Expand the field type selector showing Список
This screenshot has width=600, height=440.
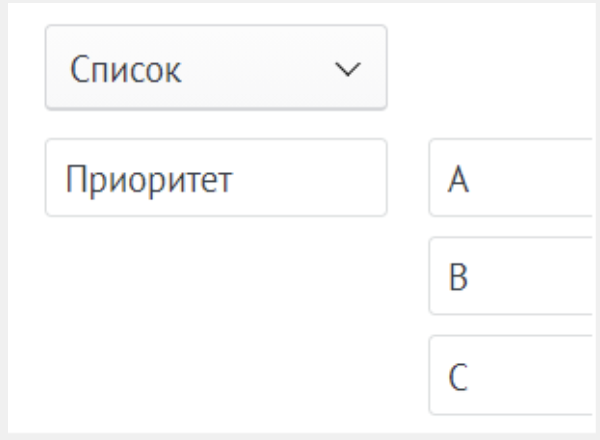[x=215, y=68]
